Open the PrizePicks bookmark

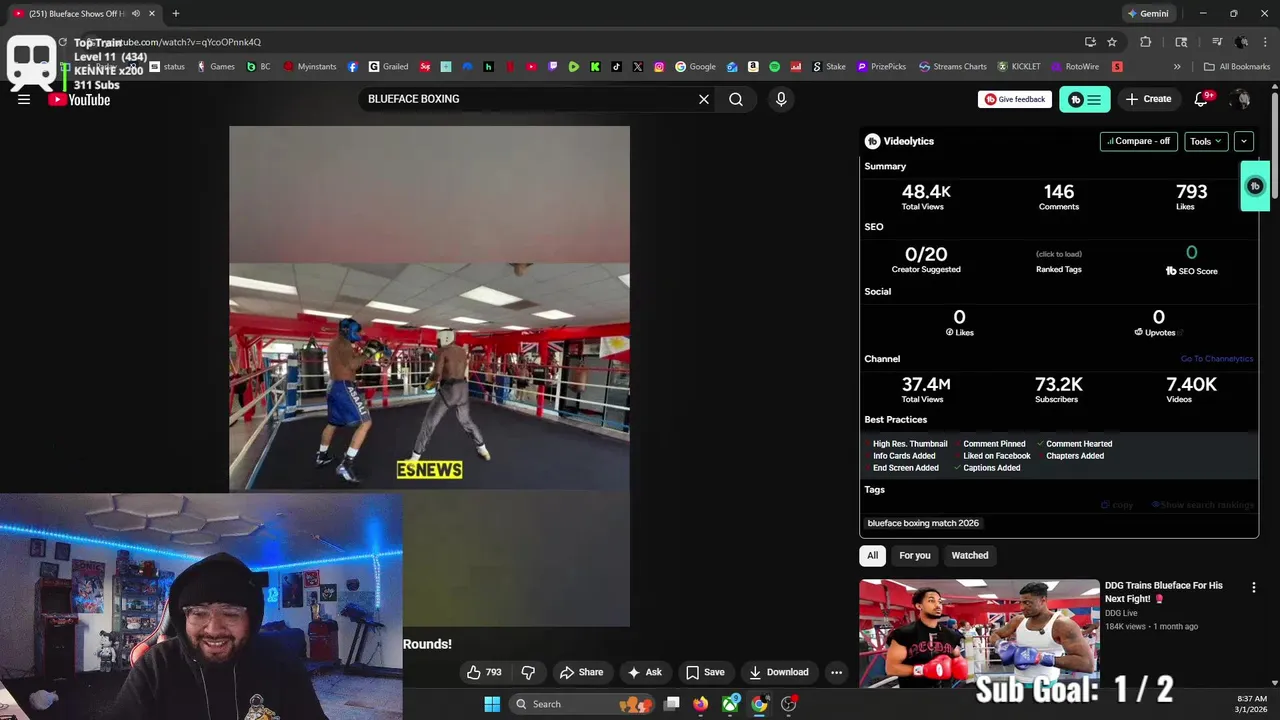pyautogui.click(x=880, y=67)
